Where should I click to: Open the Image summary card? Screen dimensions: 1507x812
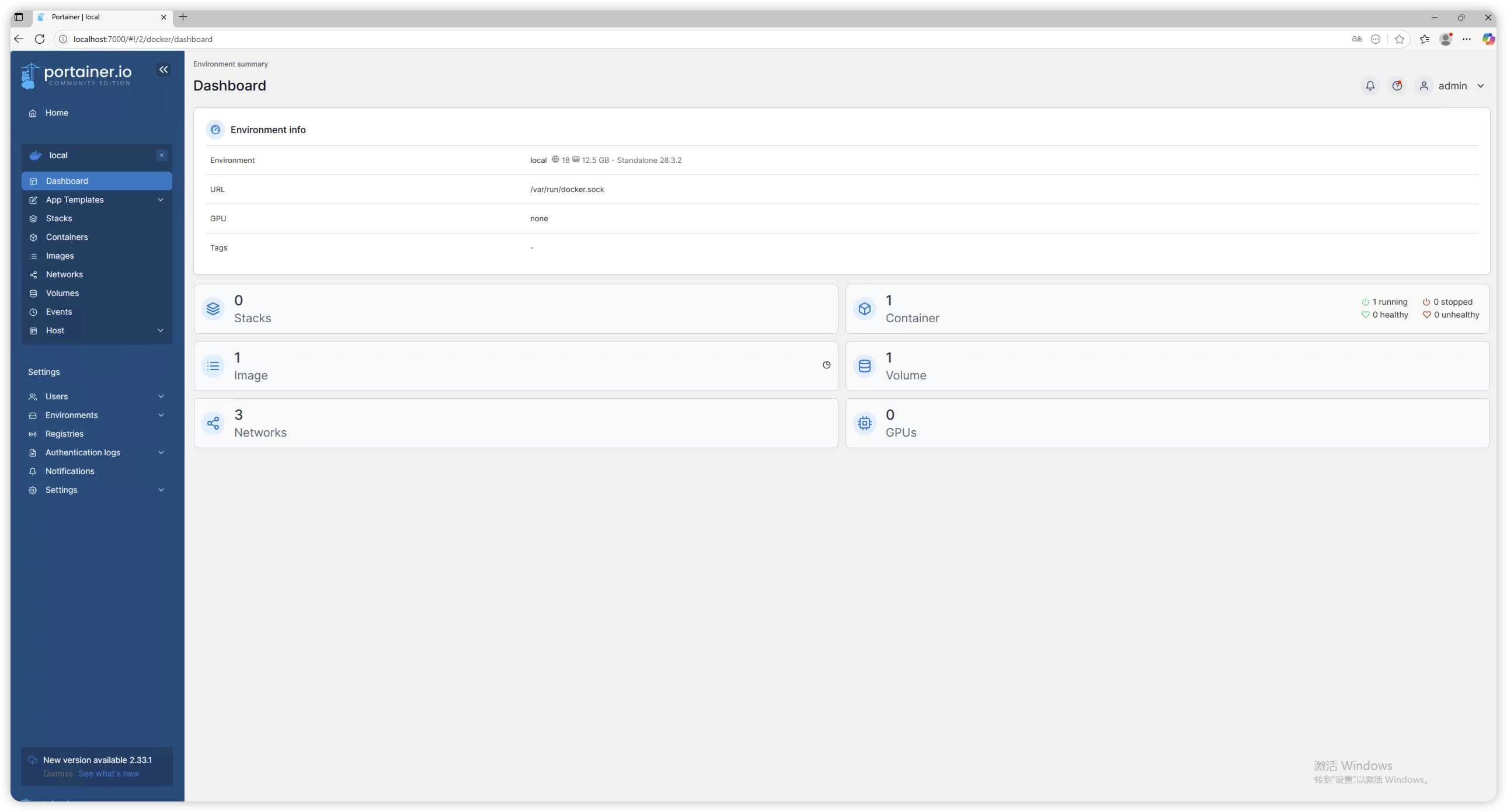click(x=516, y=366)
